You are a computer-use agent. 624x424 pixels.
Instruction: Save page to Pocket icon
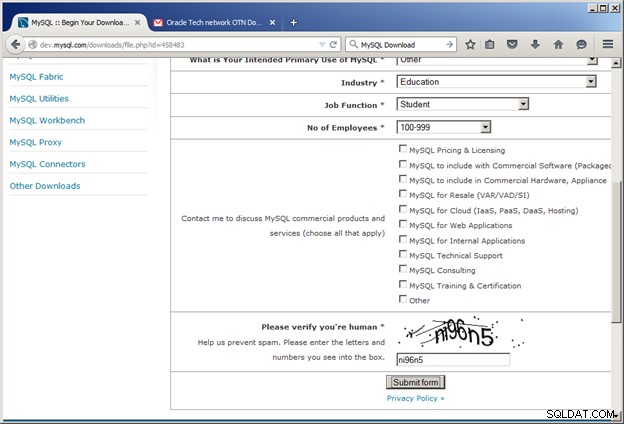click(512, 45)
